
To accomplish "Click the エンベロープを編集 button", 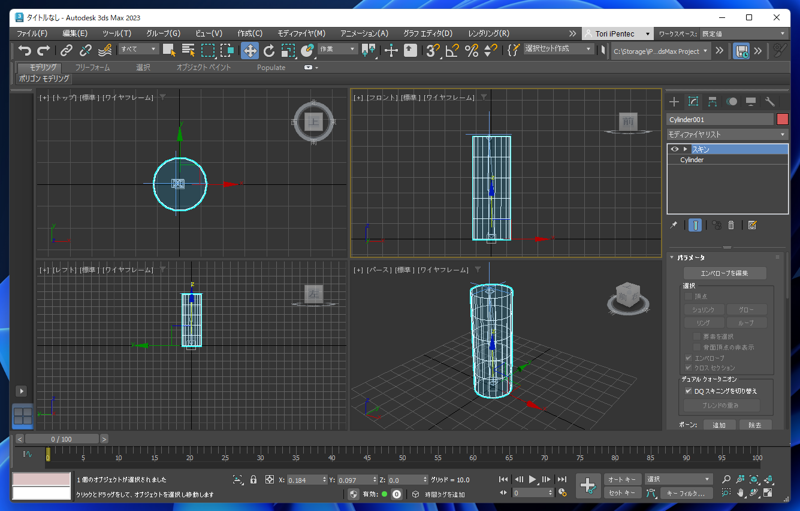I will 724,273.
